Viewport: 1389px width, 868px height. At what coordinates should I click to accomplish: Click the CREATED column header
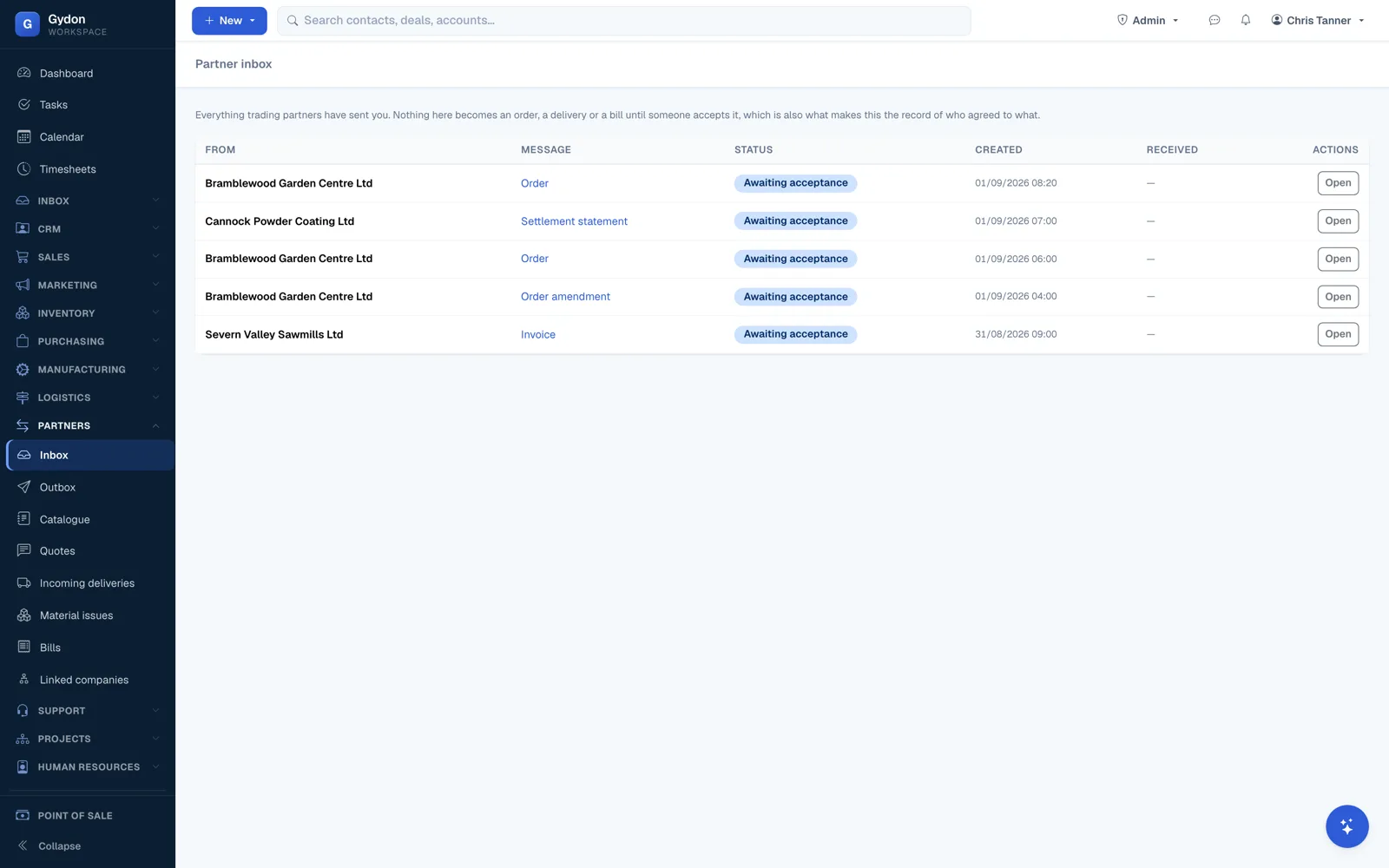(998, 149)
